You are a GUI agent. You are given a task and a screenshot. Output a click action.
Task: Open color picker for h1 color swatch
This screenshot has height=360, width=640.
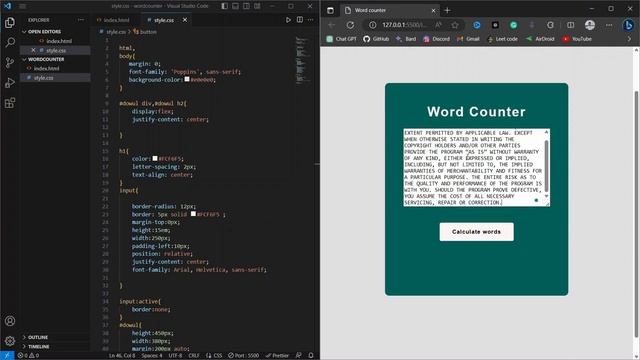(155, 158)
